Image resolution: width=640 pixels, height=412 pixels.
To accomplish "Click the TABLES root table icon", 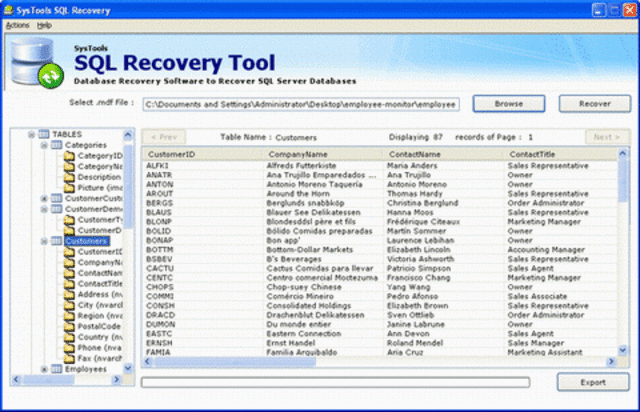I will click(x=44, y=134).
